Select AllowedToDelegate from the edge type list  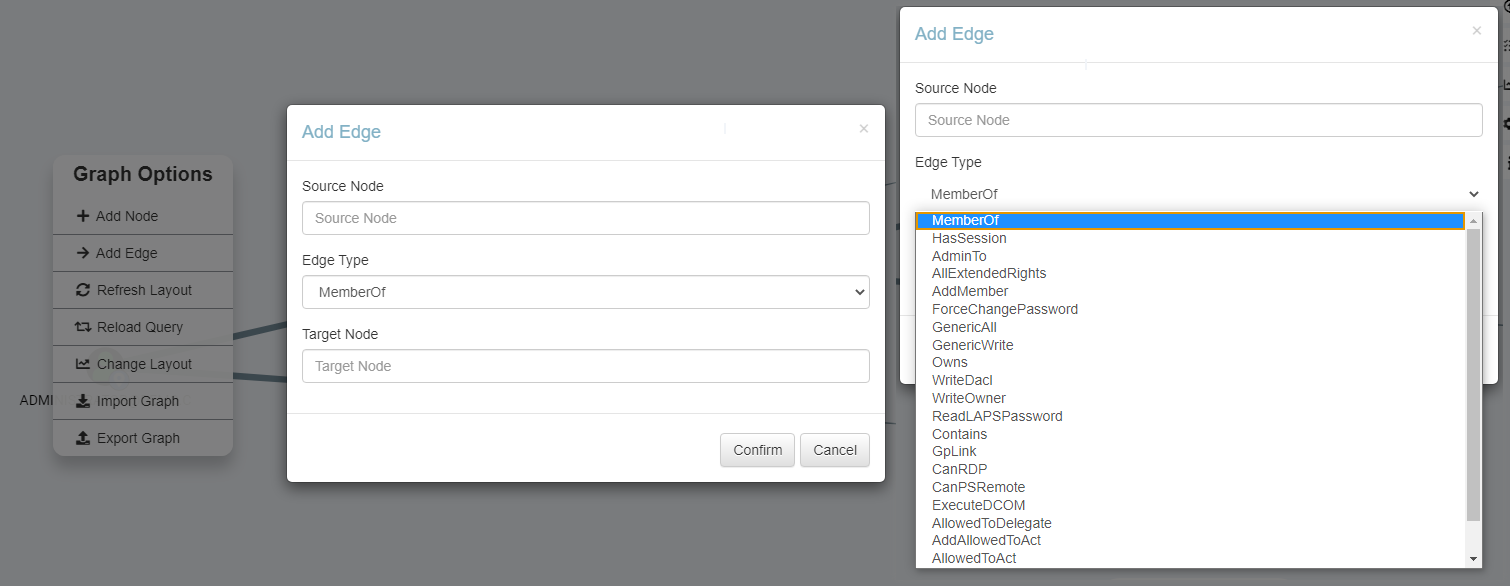[991, 523]
